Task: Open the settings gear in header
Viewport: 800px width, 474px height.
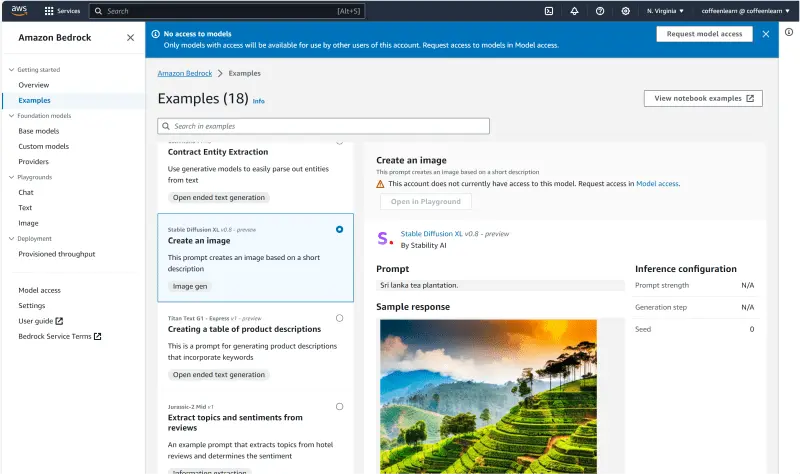Action: tap(626, 11)
